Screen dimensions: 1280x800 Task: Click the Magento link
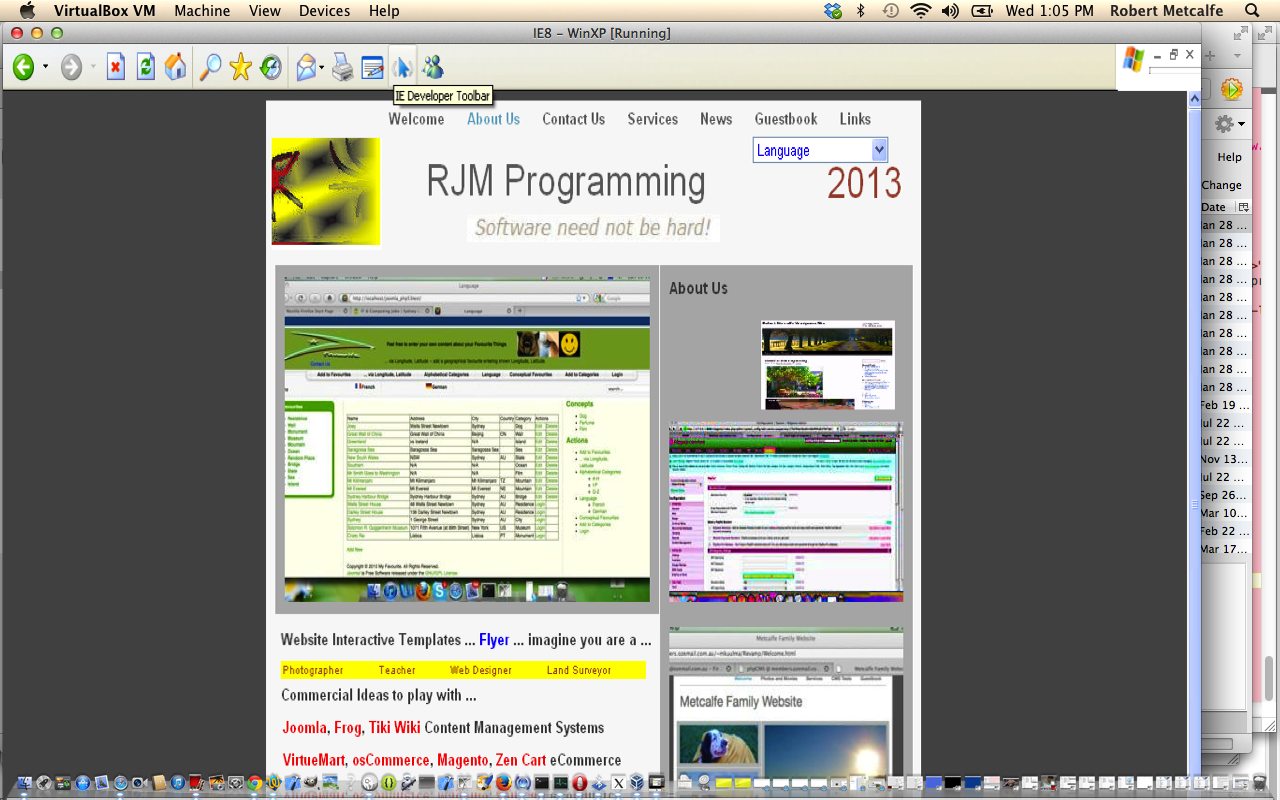tap(463, 760)
